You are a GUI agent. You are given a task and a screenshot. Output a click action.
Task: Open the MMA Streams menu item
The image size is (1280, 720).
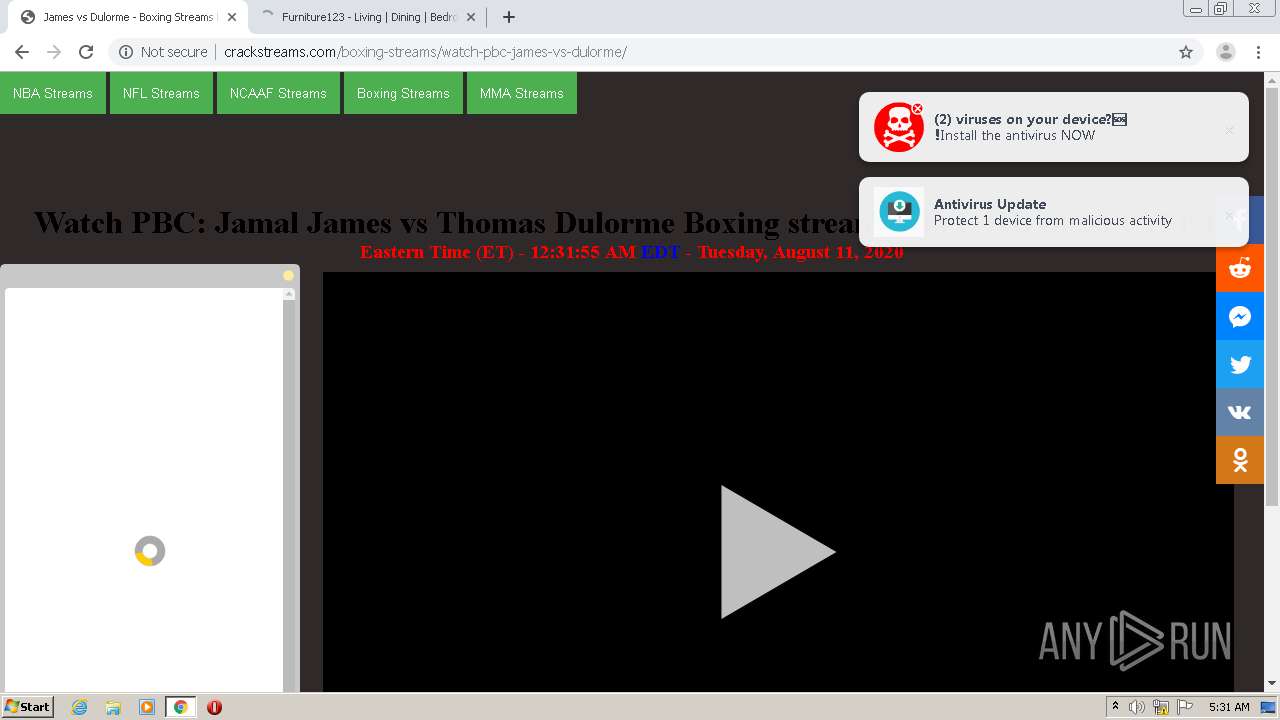point(522,93)
